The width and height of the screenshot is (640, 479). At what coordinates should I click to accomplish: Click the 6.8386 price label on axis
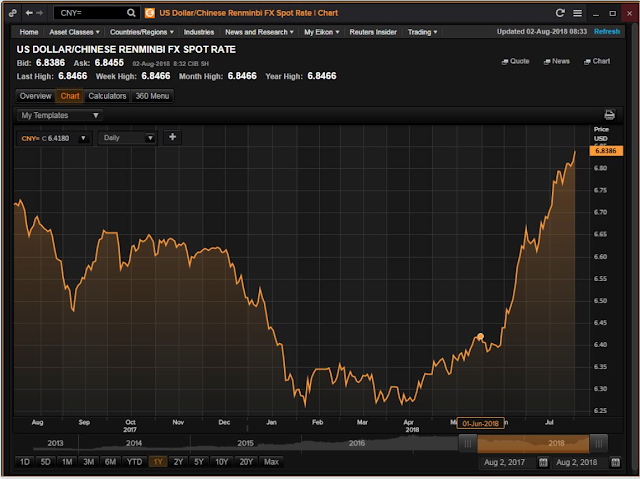point(606,151)
